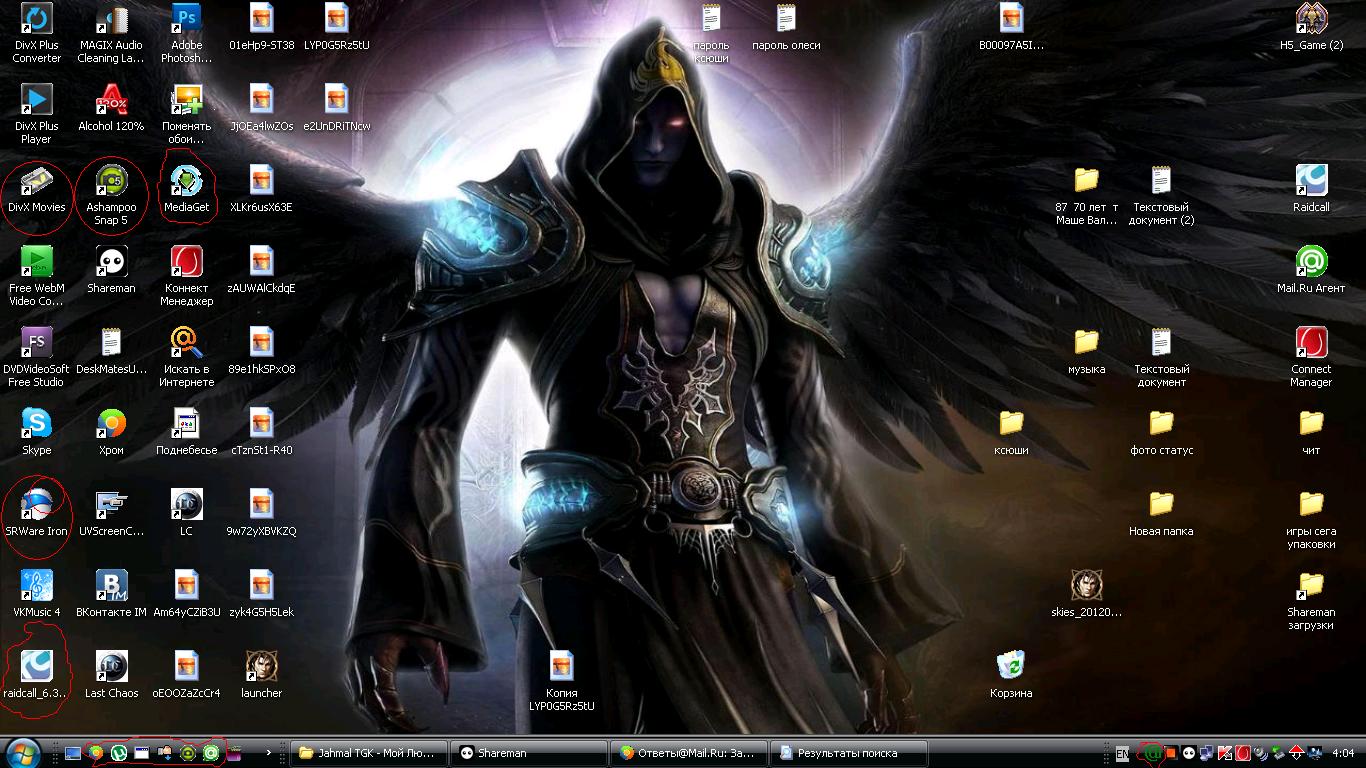Open 87 70 лет Маше folder
1366x768 pixels.
click(1086, 195)
